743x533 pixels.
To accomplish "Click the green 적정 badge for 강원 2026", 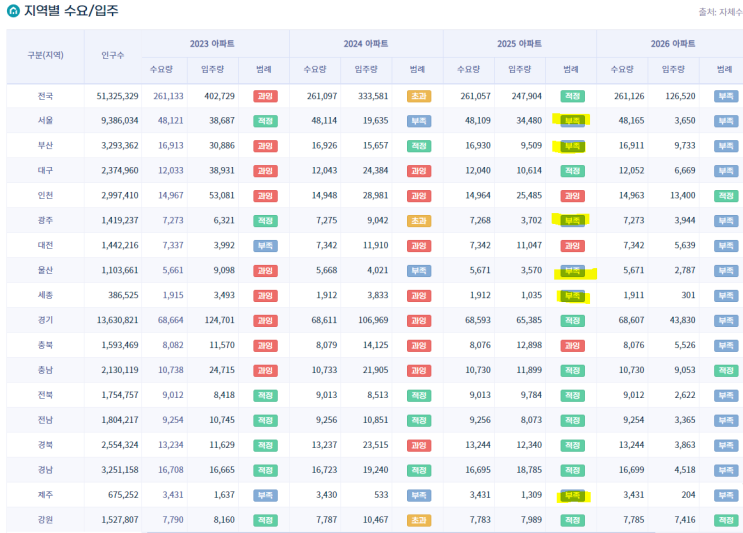I will [x=726, y=520].
